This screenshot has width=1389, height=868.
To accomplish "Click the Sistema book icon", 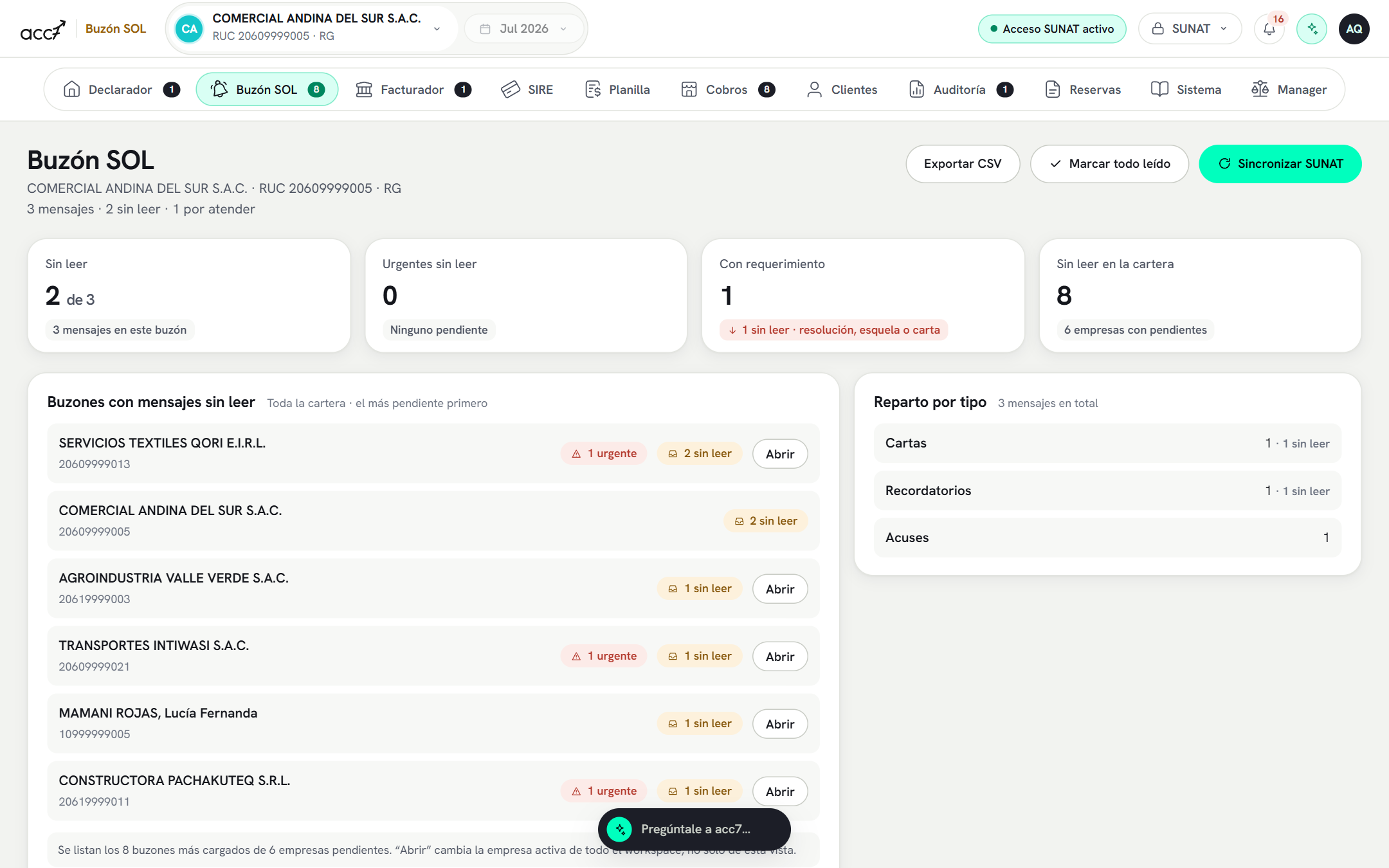I will pos(1159,89).
